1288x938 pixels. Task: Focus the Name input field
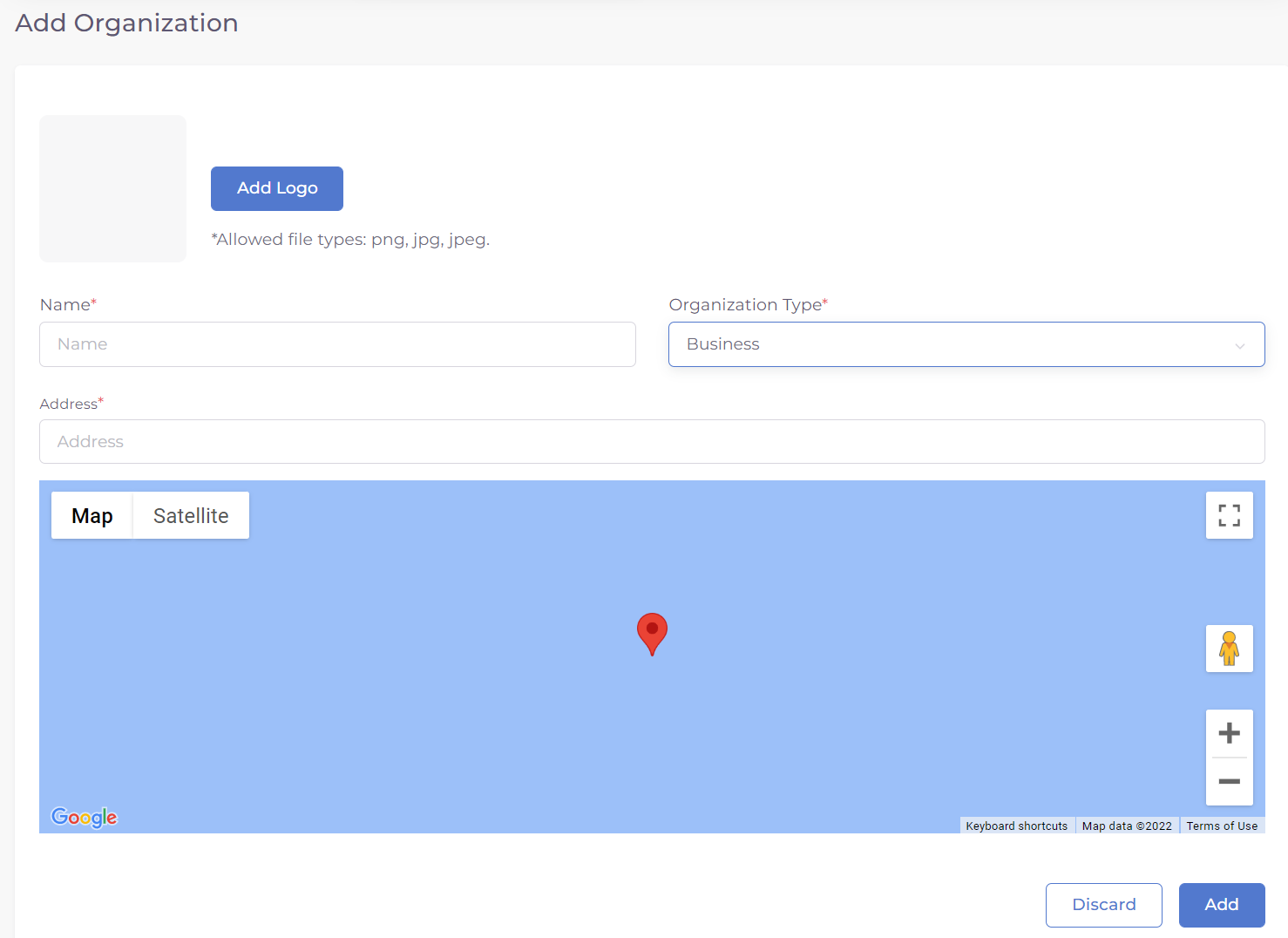(337, 344)
